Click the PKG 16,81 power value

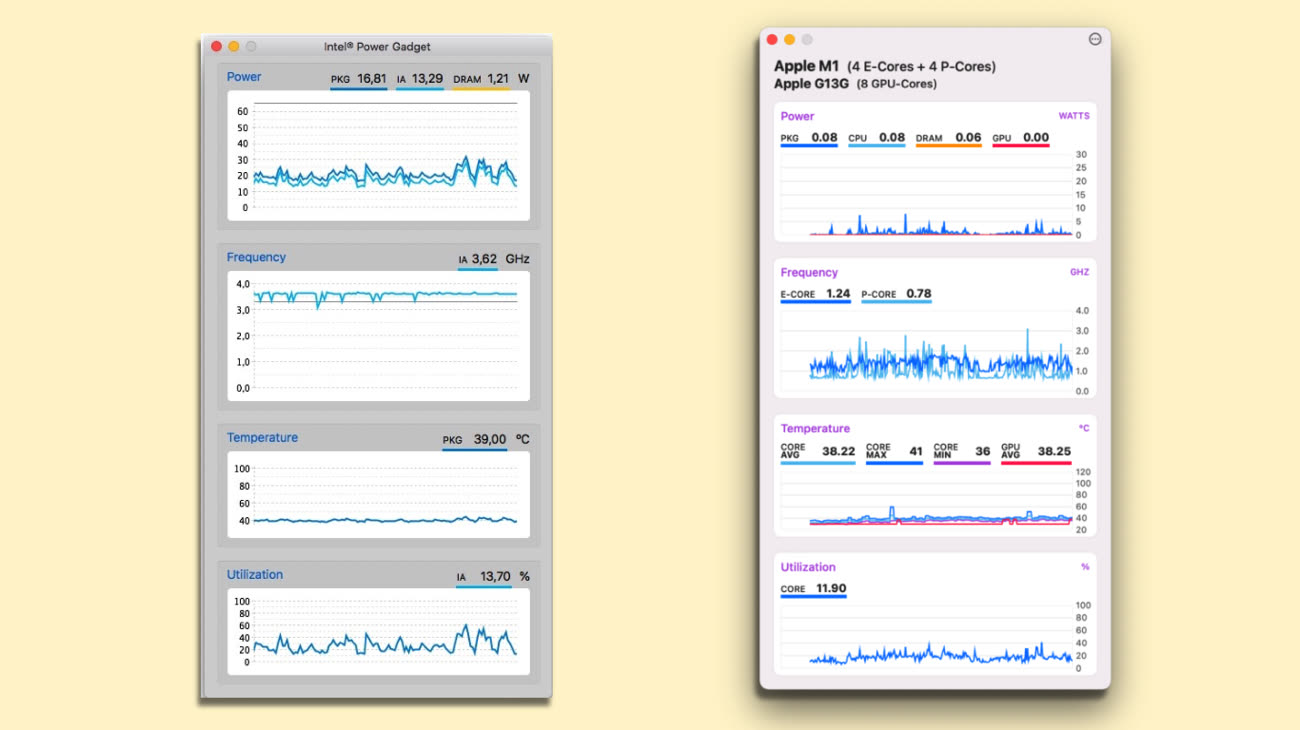tap(359, 79)
